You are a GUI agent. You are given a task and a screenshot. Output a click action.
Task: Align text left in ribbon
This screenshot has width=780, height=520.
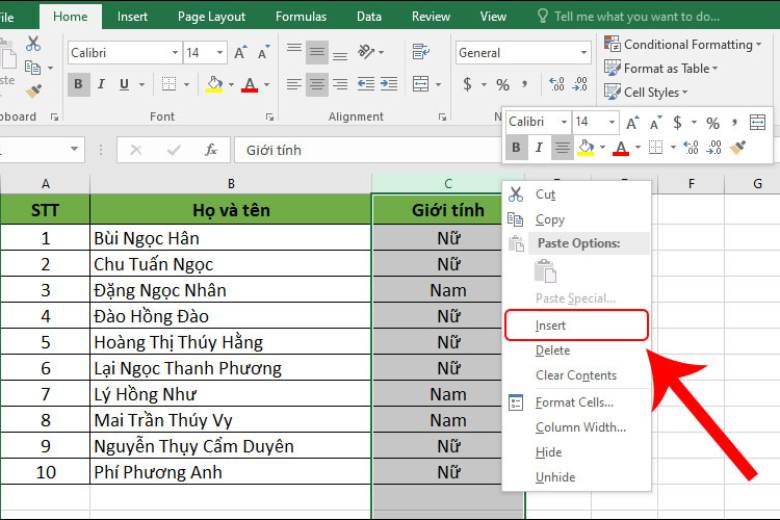[x=294, y=84]
